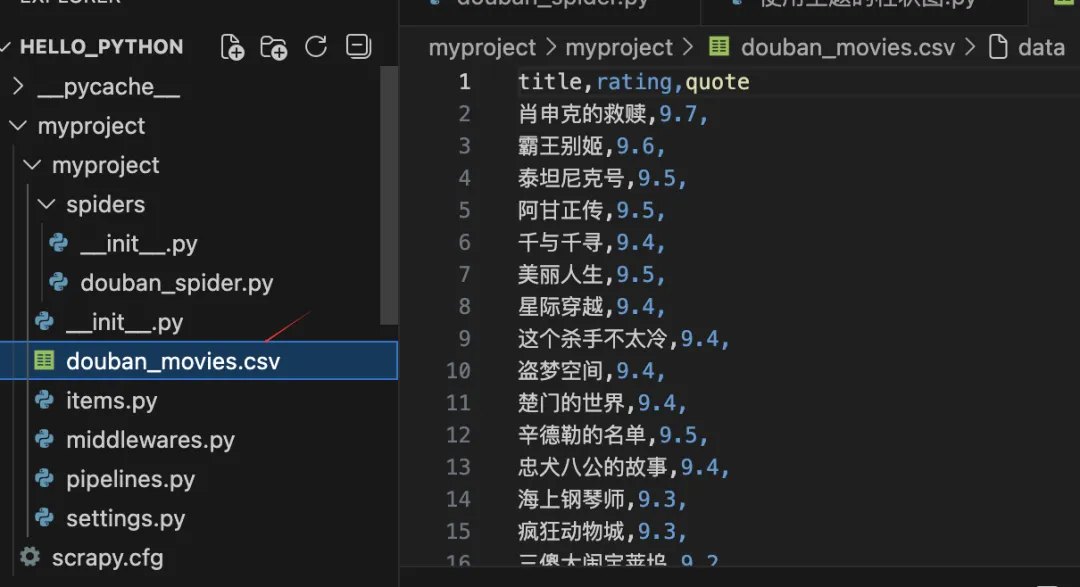Viewport: 1080px width, 587px height.
Task: Click the line with 疯狂动物城,9.3
Action: [x=603, y=532]
